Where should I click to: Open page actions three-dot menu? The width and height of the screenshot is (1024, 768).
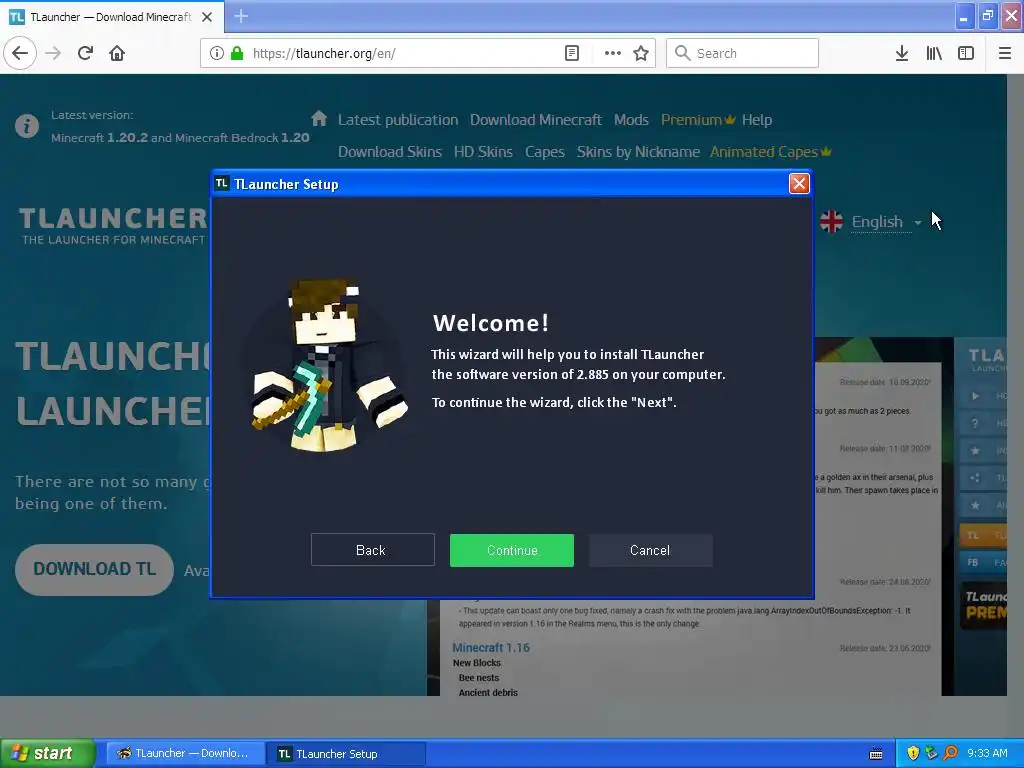[612, 53]
